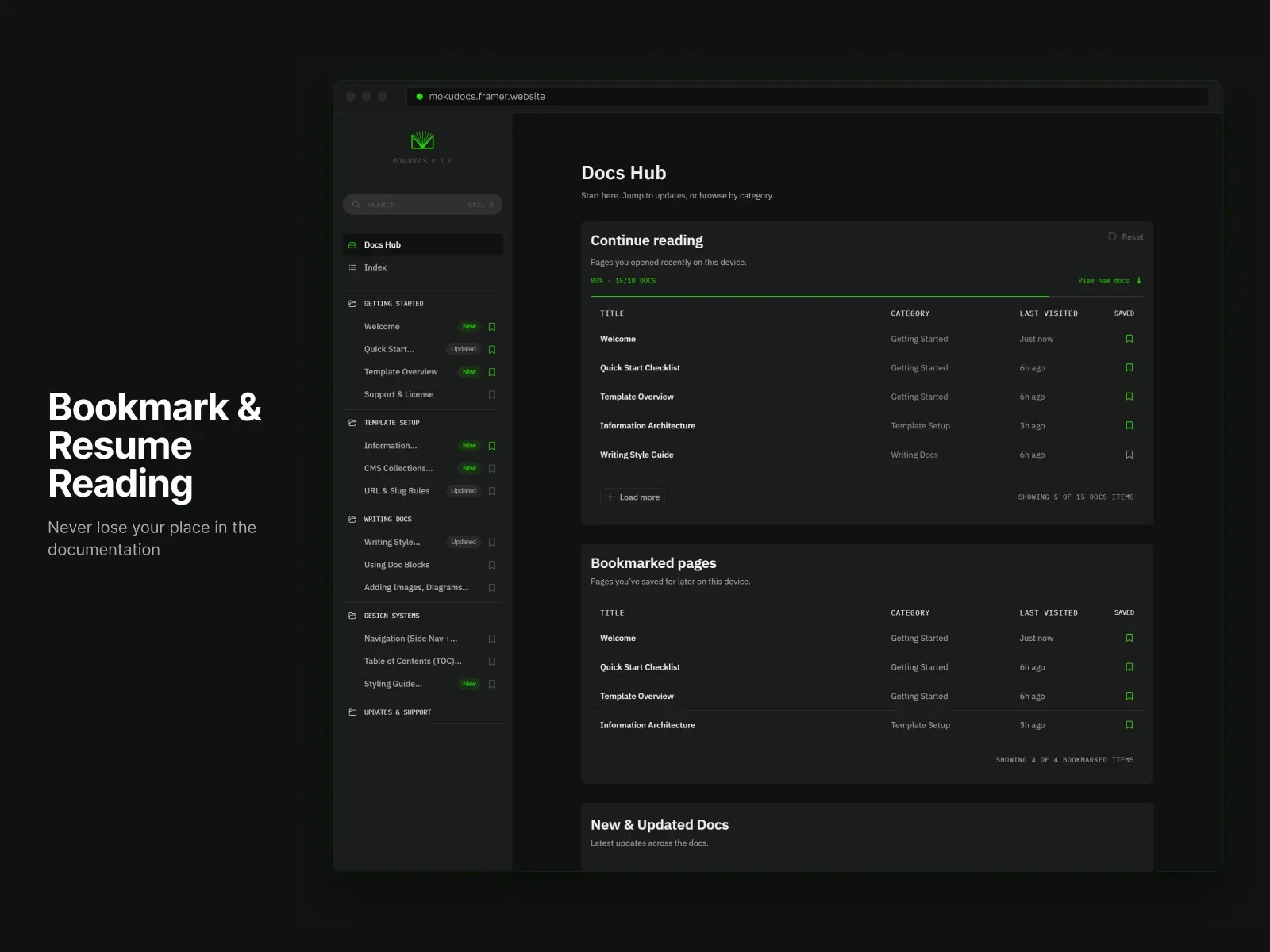Bookmark Using Doc Blocks in sidebar

click(x=492, y=566)
